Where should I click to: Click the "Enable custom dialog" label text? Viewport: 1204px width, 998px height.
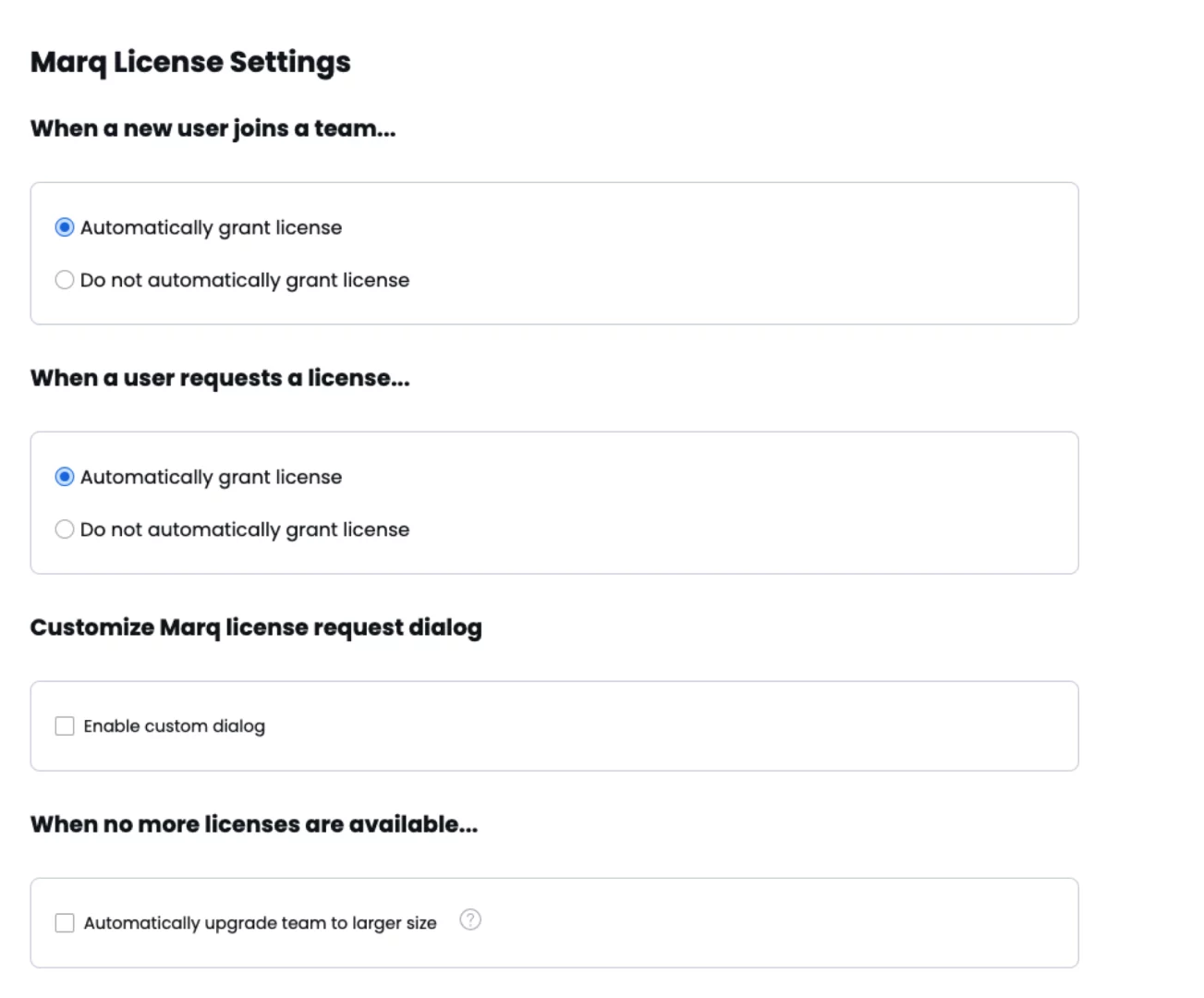174,725
